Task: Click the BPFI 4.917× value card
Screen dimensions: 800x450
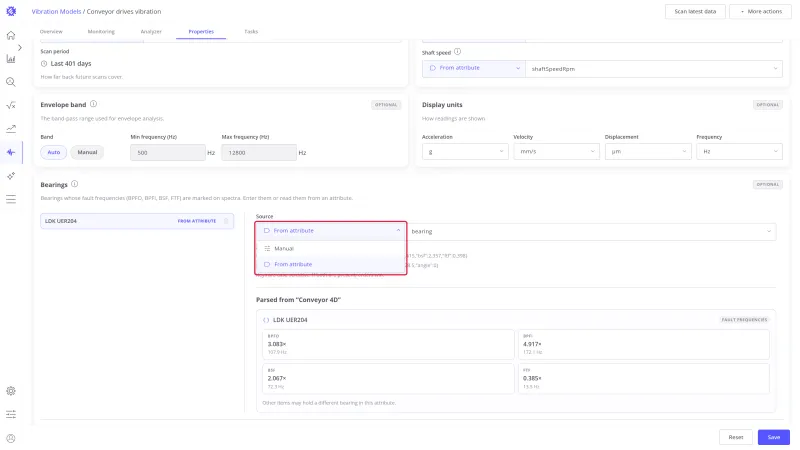Action: [x=643, y=344]
